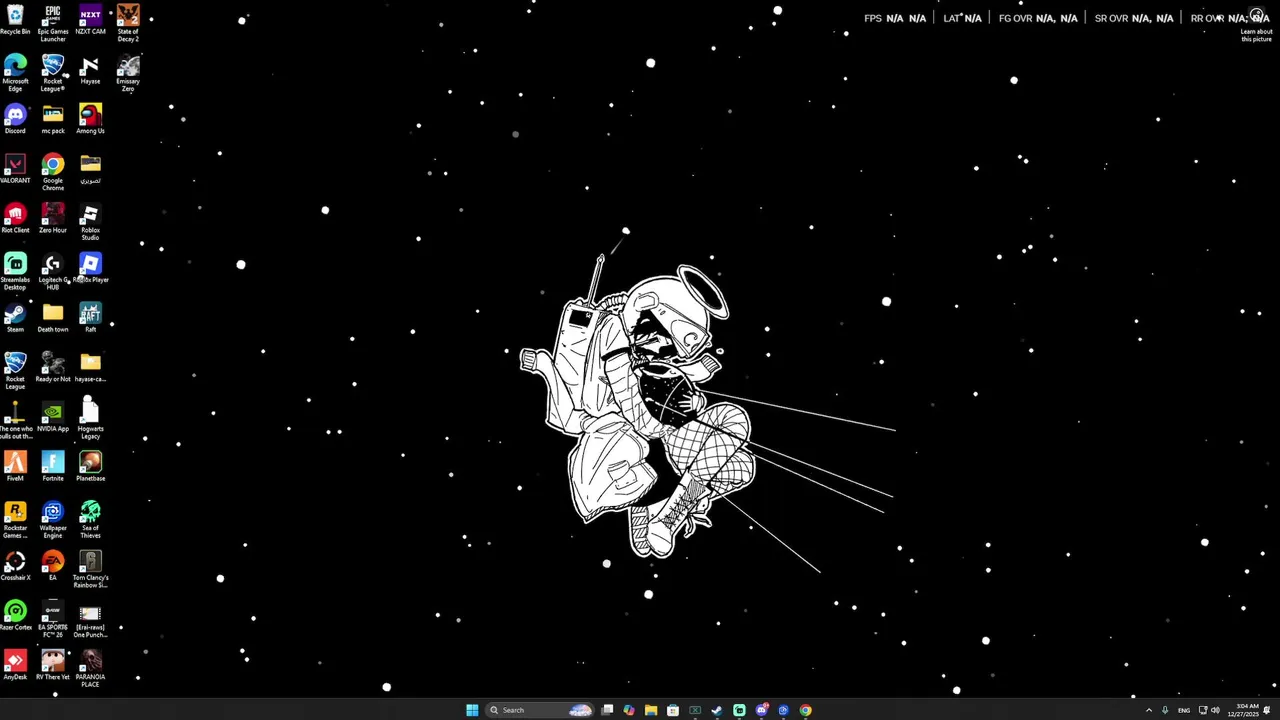Select the VALORANT desktop icon

click(15, 169)
